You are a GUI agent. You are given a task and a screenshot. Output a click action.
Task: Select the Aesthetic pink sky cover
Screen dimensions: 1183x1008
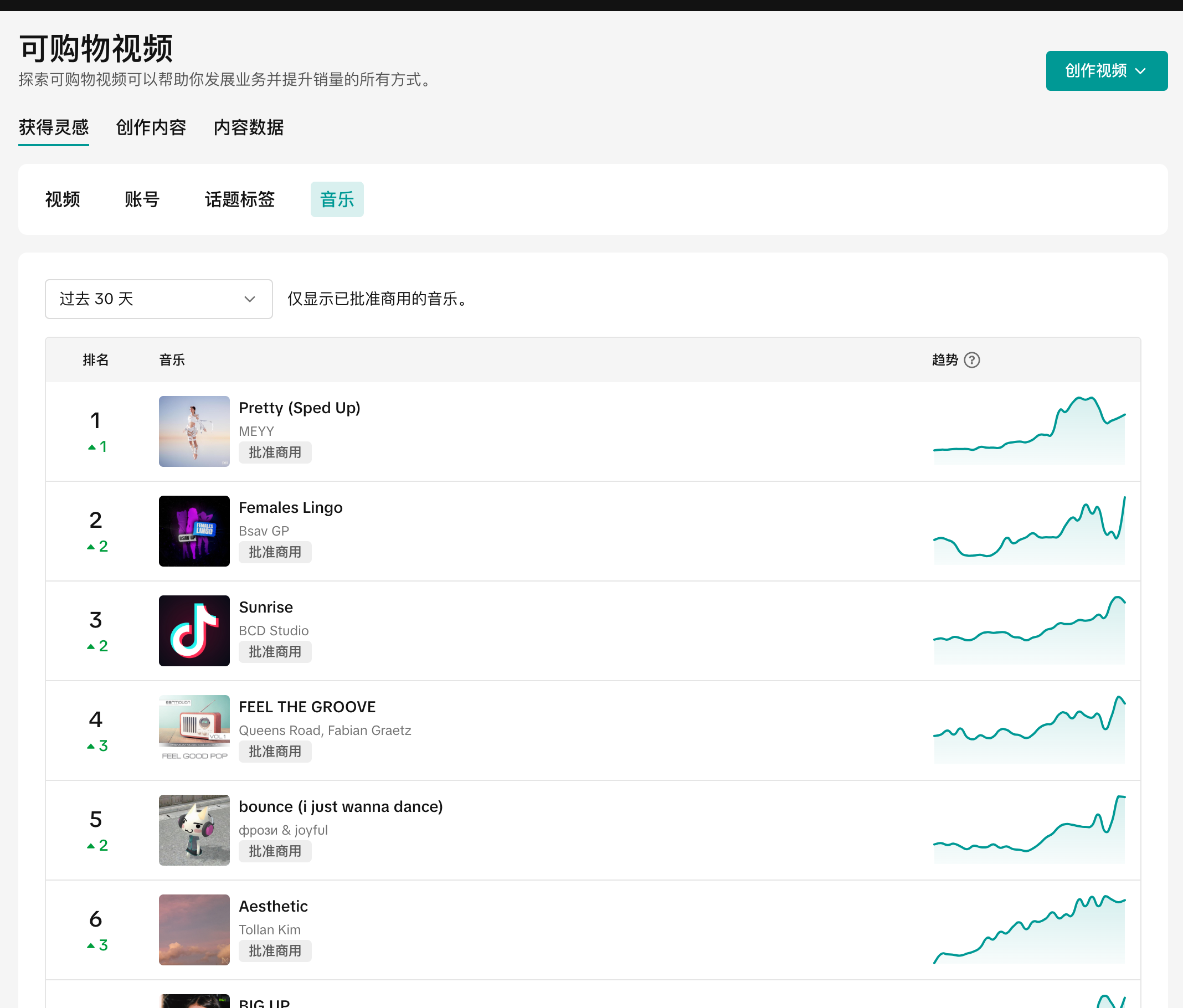[x=194, y=929]
